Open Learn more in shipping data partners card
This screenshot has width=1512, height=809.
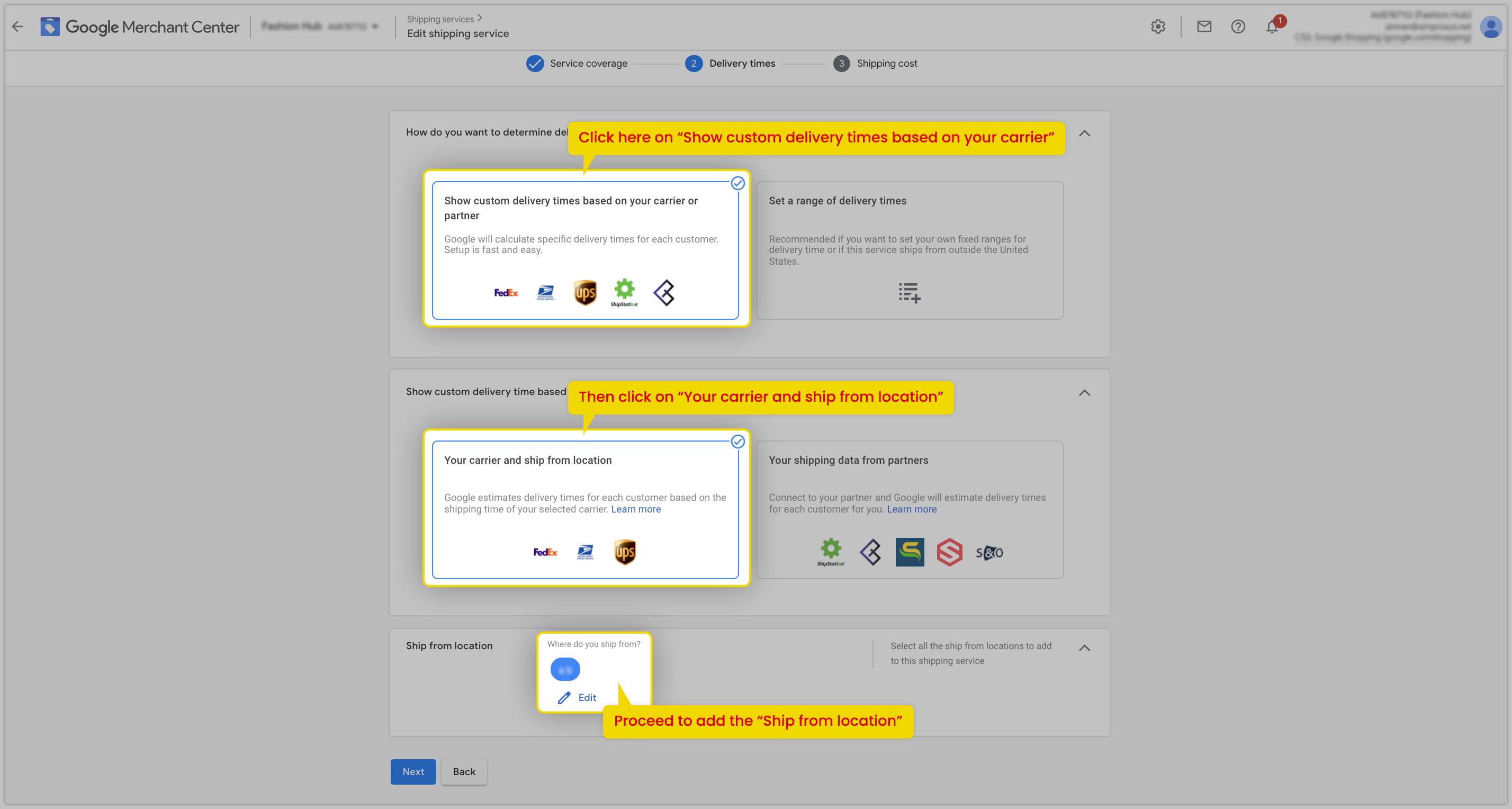[x=912, y=509]
